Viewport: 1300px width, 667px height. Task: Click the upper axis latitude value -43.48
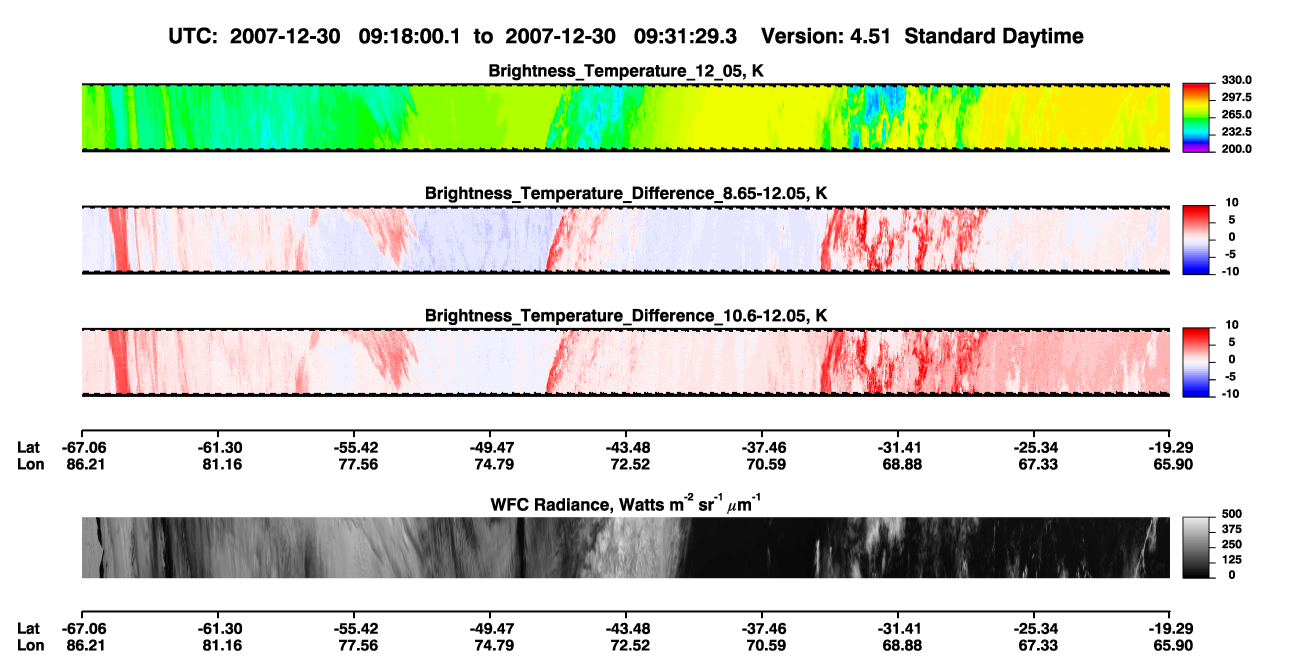tap(626, 447)
